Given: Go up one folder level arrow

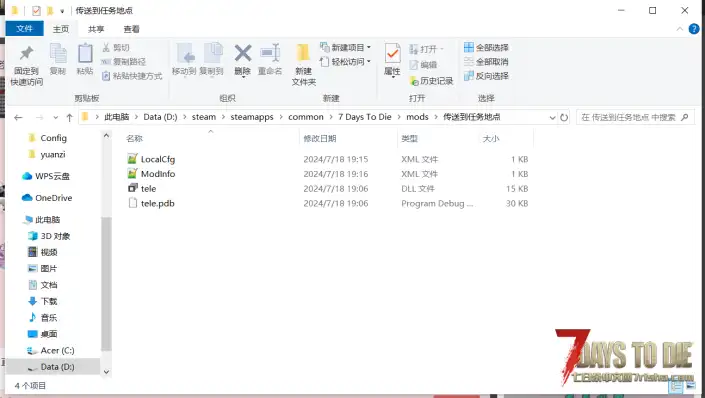Looking at the screenshot, I should [69, 117].
